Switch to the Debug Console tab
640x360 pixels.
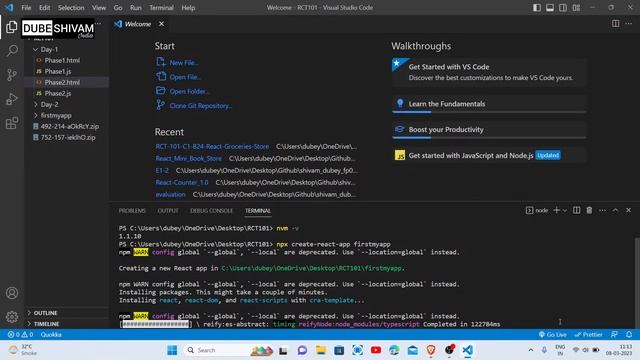click(211, 211)
